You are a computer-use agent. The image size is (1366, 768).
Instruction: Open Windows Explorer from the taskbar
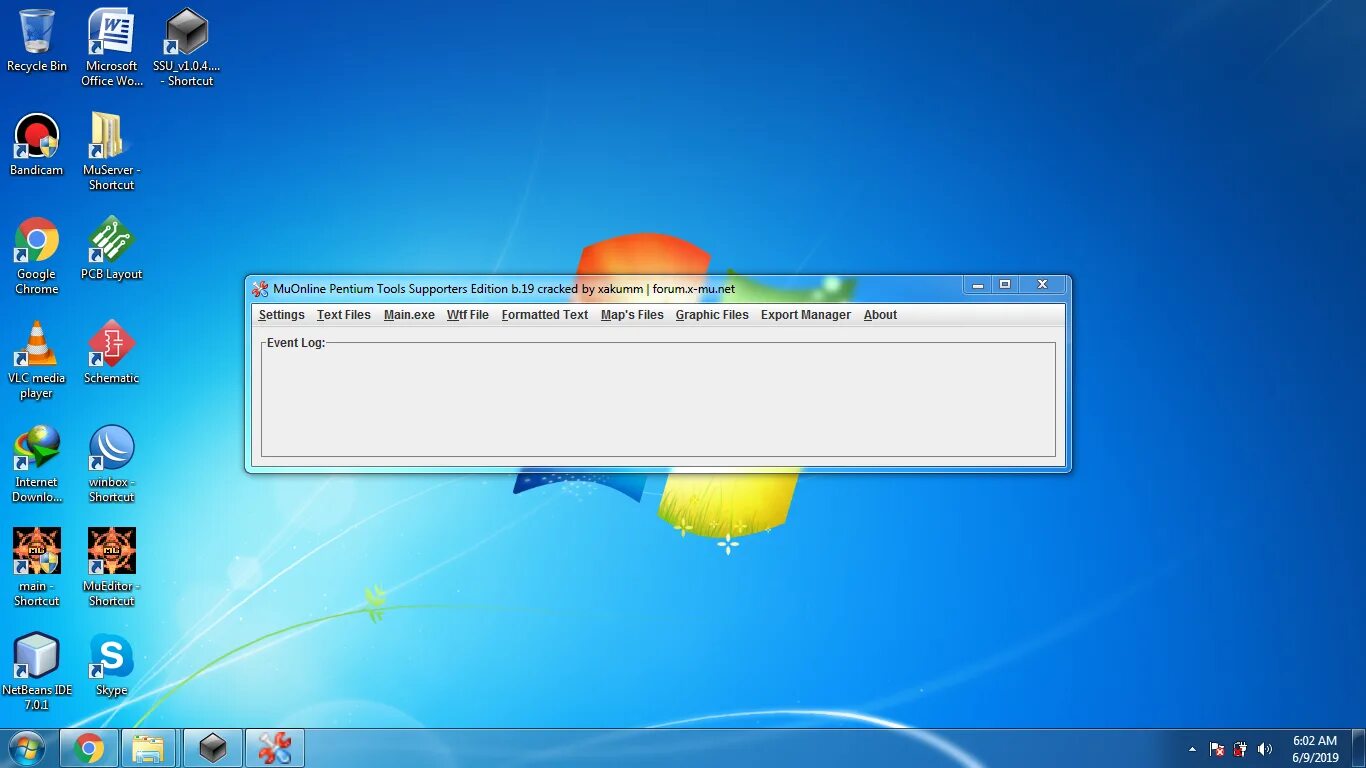coord(148,748)
